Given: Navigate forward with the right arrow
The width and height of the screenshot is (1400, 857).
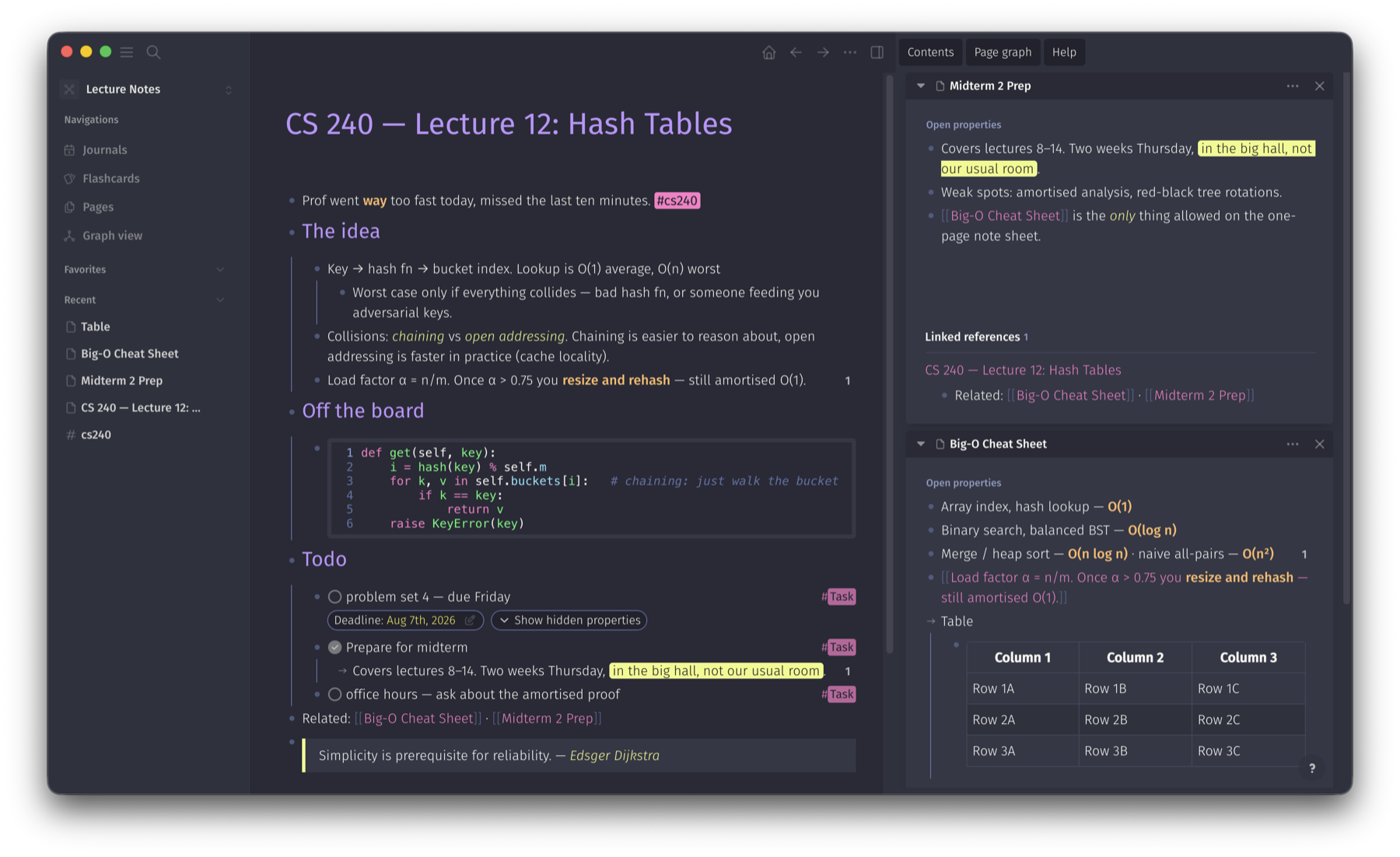Looking at the screenshot, I should (823, 52).
